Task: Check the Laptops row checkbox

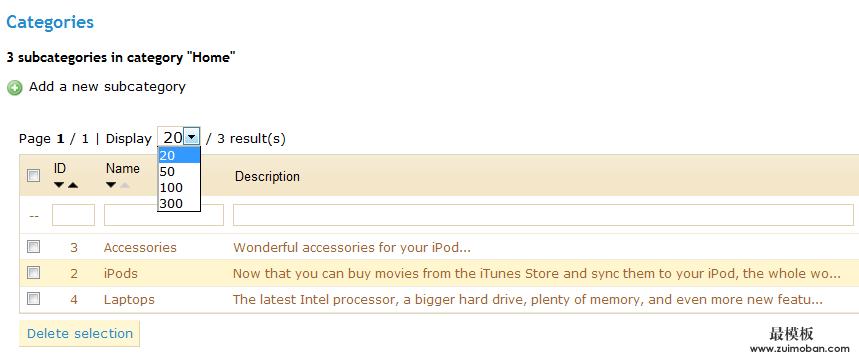Action: click(x=34, y=298)
